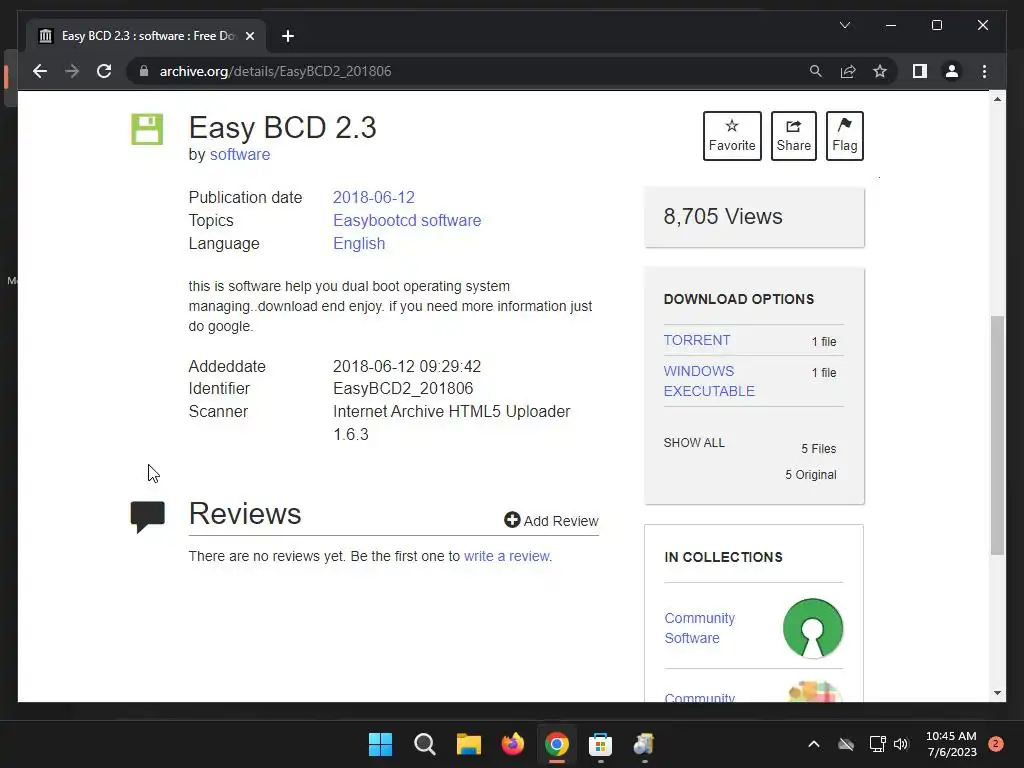This screenshot has width=1024, height=768.
Task: Open Windows taskbar Search
Action: click(424, 744)
